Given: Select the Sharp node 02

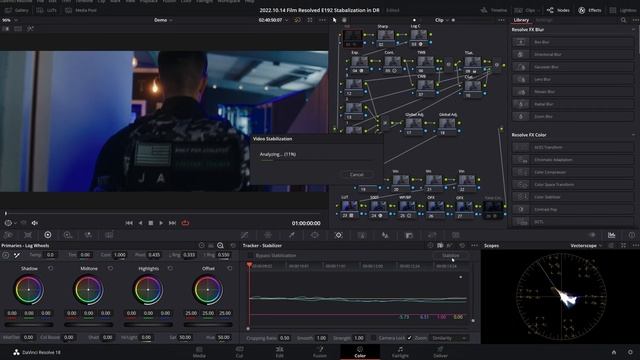Looking at the screenshot, I should [385, 38].
